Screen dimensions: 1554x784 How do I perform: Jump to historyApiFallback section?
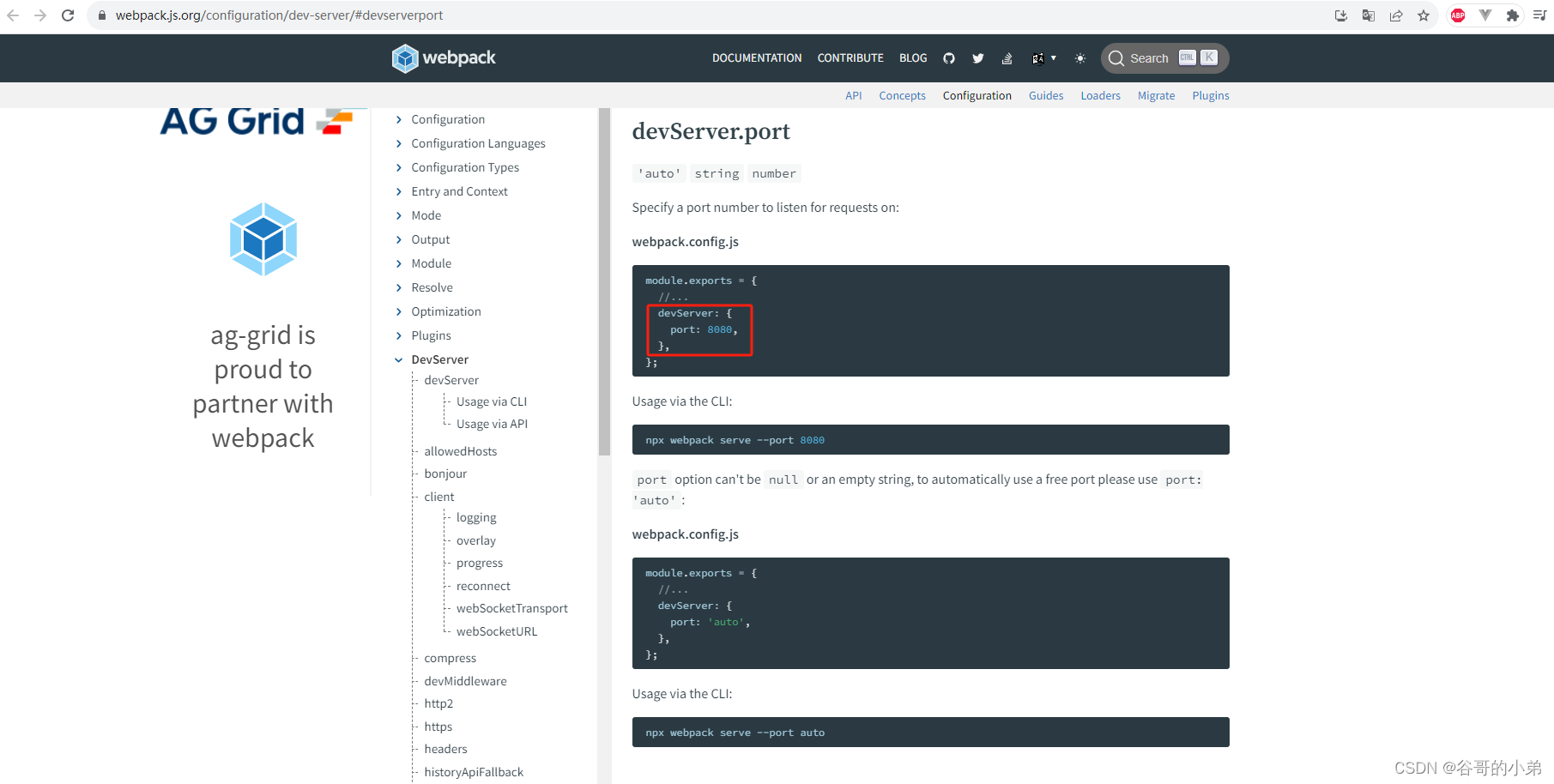pos(473,772)
